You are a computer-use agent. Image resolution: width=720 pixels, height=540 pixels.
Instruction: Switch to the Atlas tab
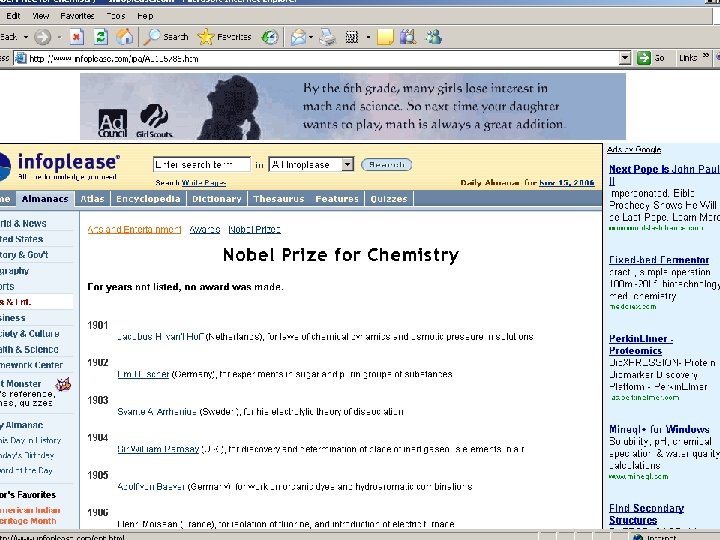tap(92, 199)
